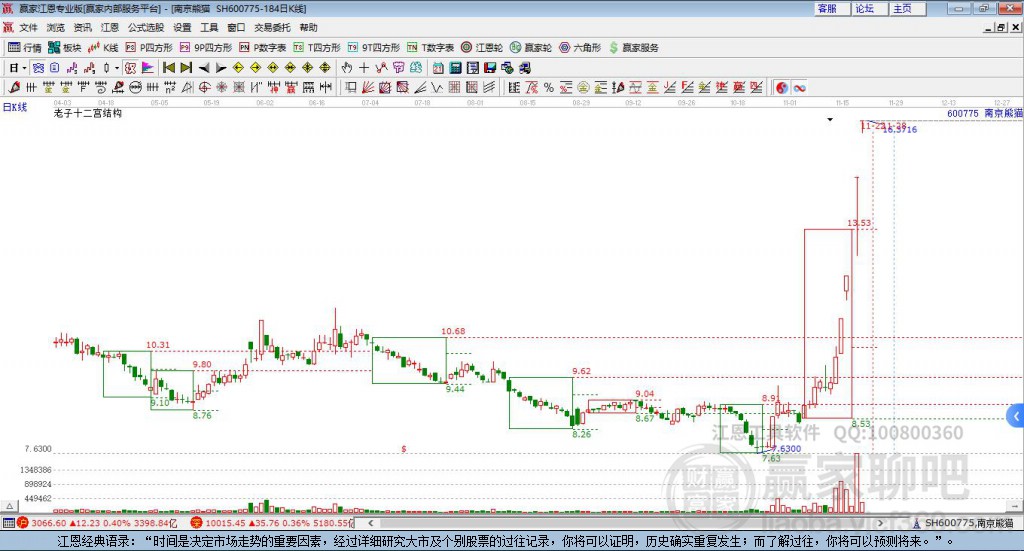Open the 交易委托 menu

tap(272, 27)
